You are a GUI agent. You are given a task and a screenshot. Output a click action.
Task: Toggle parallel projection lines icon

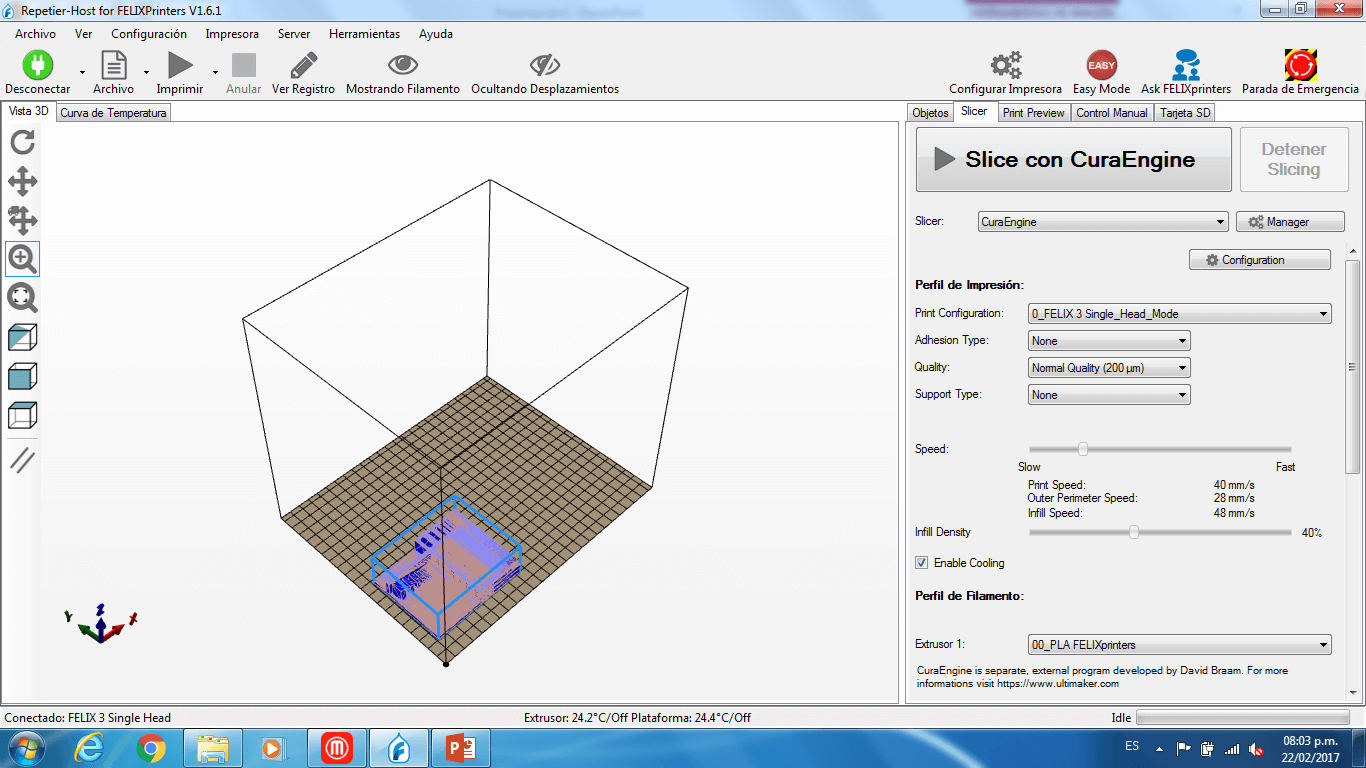tap(22, 460)
